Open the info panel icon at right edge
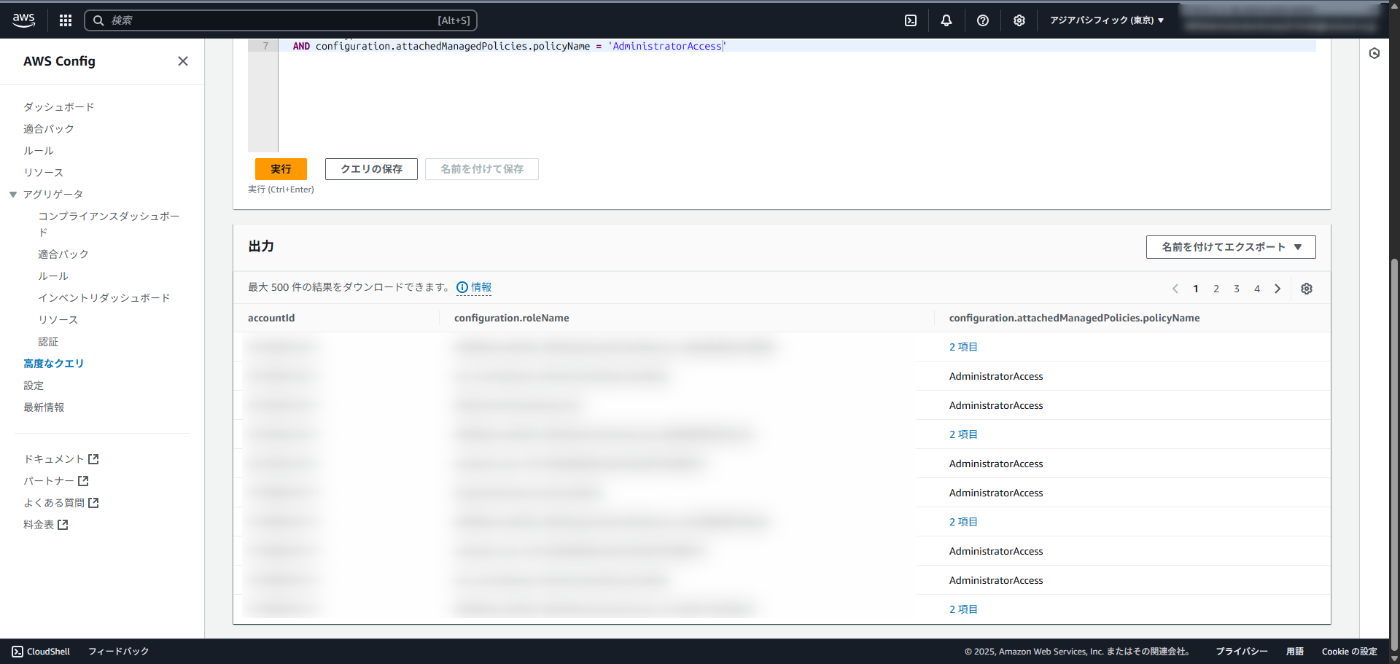 pyautogui.click(x=1375, y=54)
